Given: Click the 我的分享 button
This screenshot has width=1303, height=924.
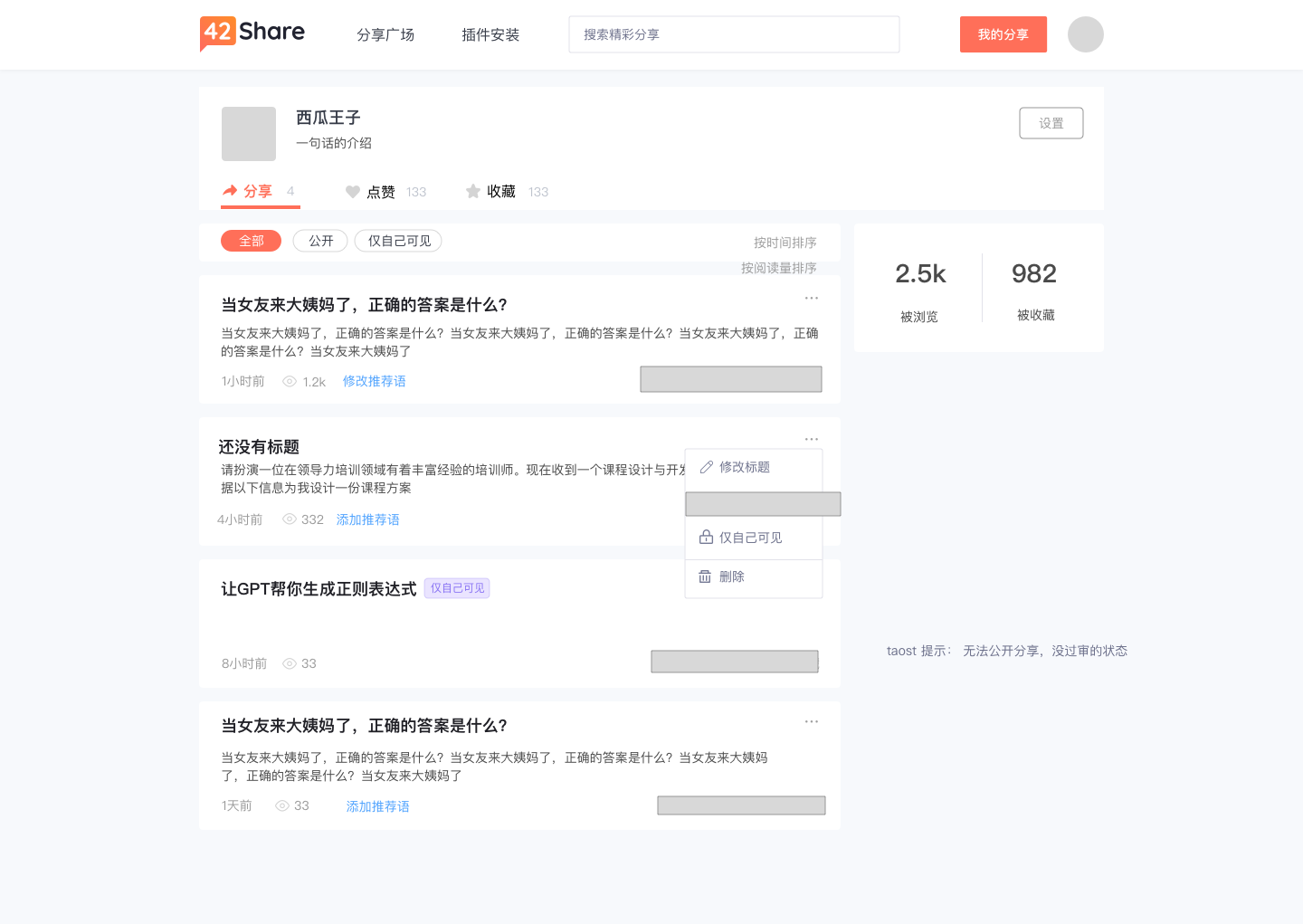Looking at the screenshot, I should point(1003,34).
